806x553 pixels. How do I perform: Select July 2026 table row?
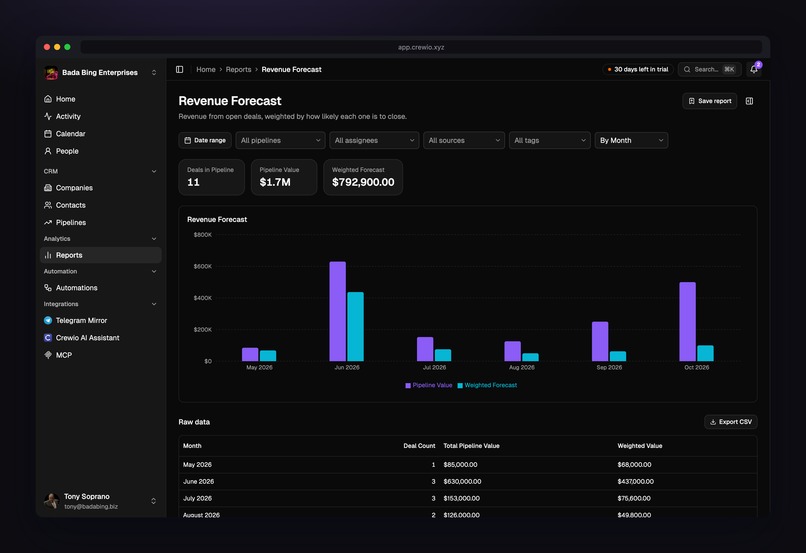click(x=468, y=499)
